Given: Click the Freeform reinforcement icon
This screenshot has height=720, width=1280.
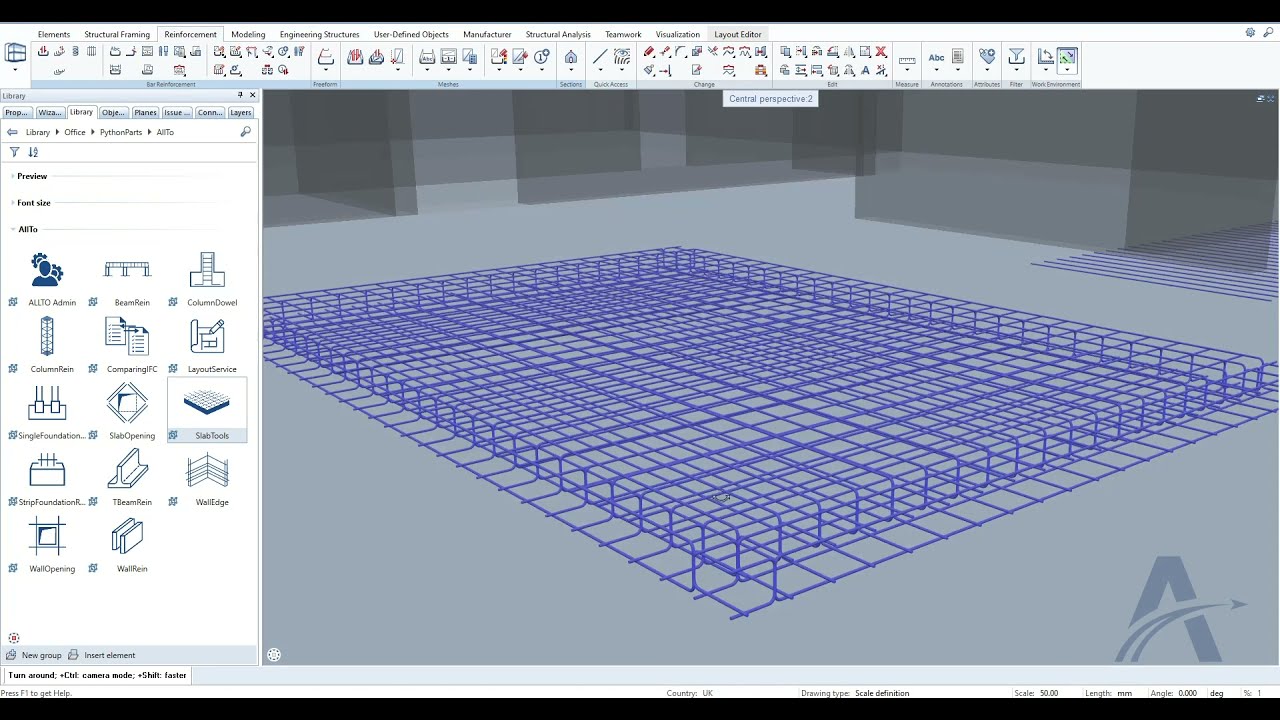Looking at the screenshot, I should (325, 57).
